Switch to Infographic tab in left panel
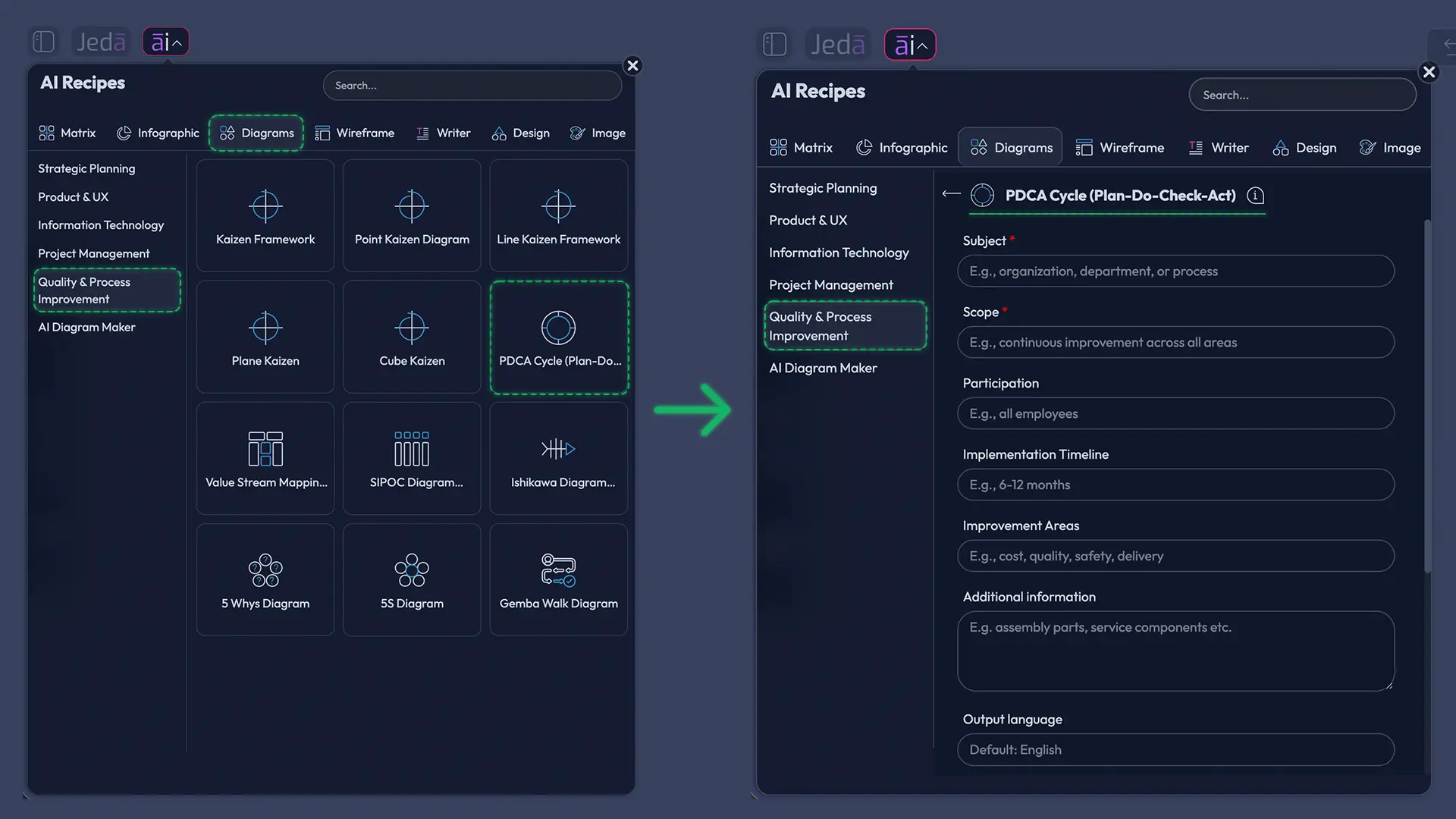 (x=158, y=133)
